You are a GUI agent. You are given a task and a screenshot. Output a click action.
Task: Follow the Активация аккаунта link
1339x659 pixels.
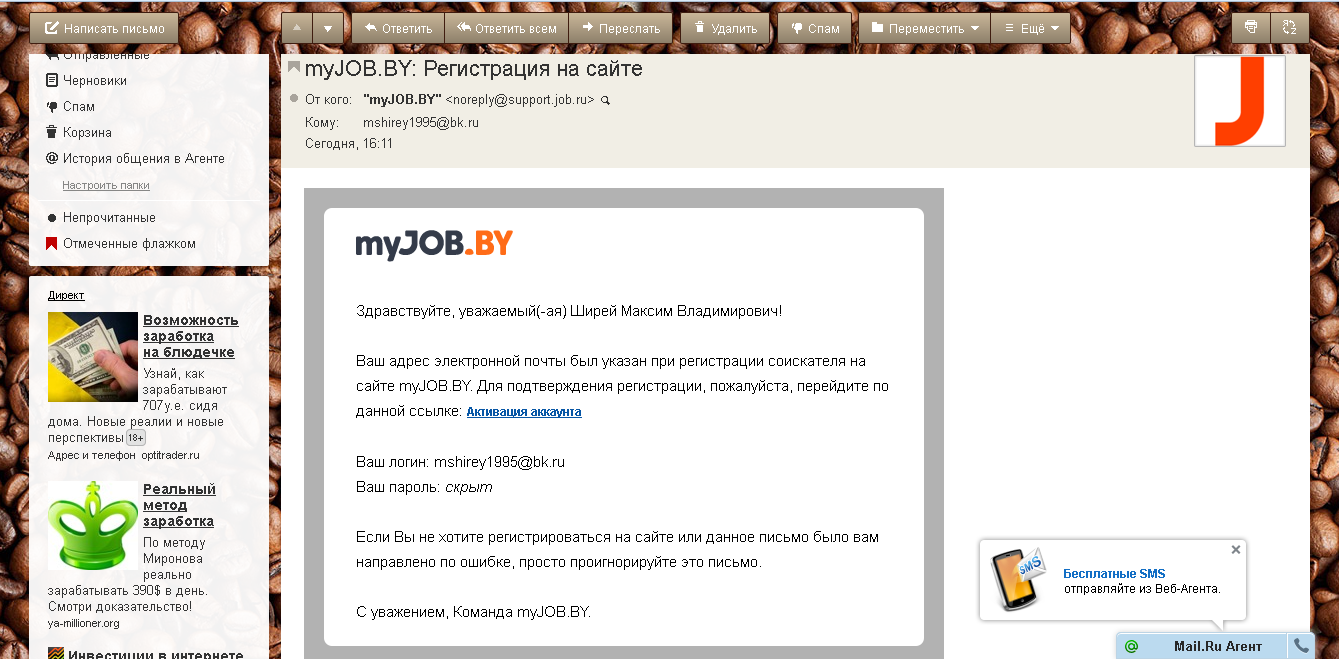(x=524, y=412)
